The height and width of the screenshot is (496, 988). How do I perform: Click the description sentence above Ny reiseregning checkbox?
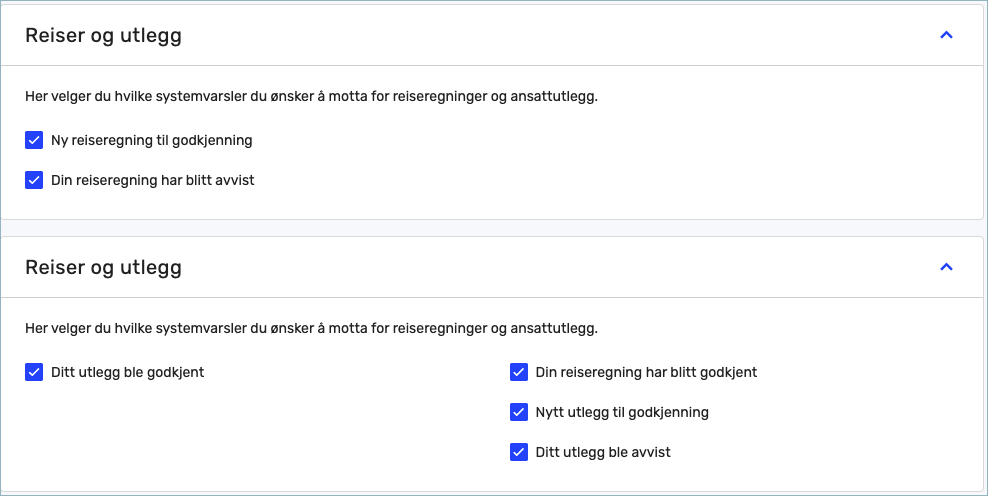(311, 97)
